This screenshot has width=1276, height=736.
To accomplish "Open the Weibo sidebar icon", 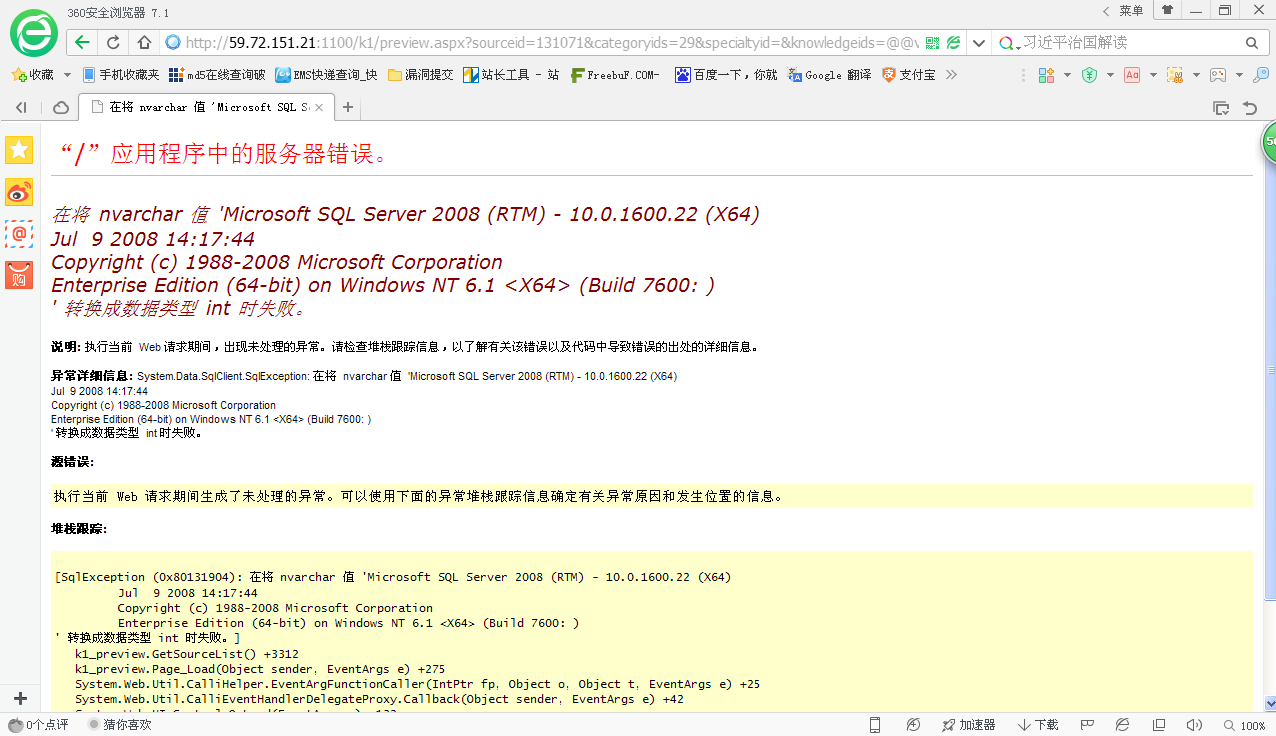I will pos(19,192).
